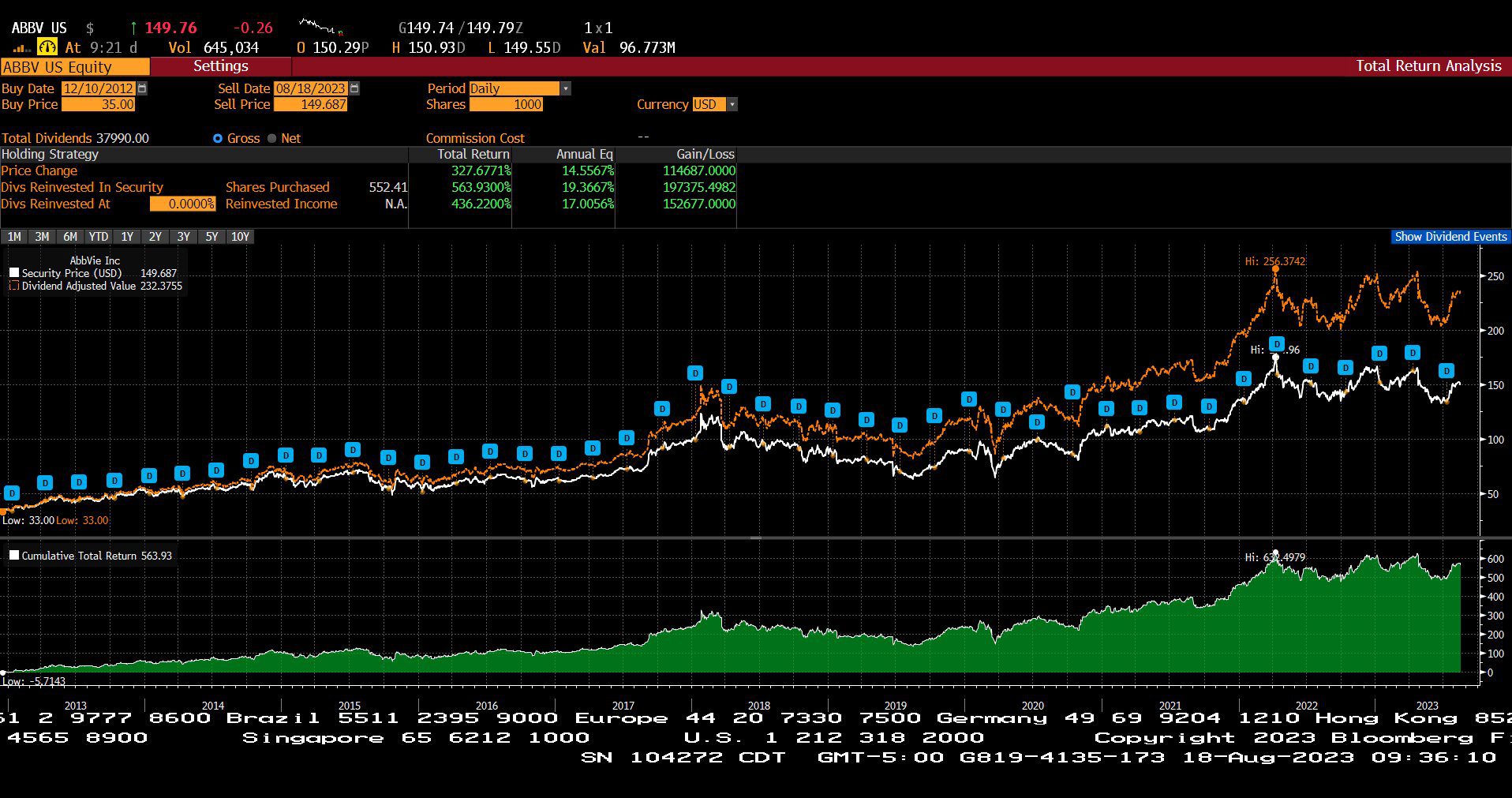
Task: Set chart range to 3Y
Action: [x=184, y=237]
